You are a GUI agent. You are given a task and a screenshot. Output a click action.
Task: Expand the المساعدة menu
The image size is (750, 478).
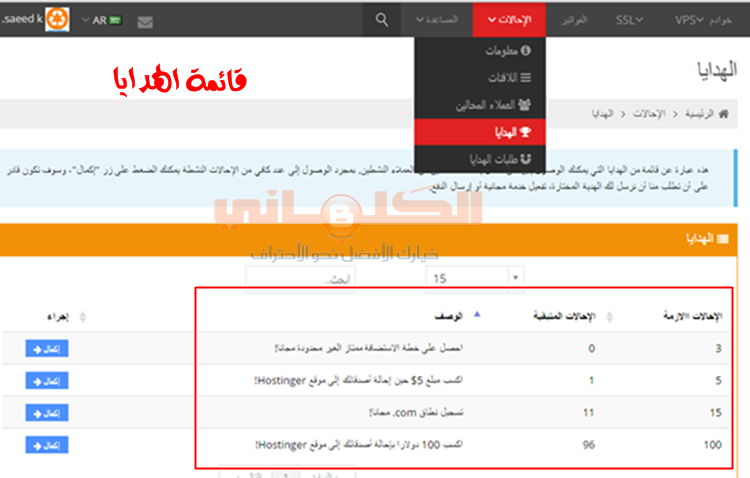[x=437, y=20]
